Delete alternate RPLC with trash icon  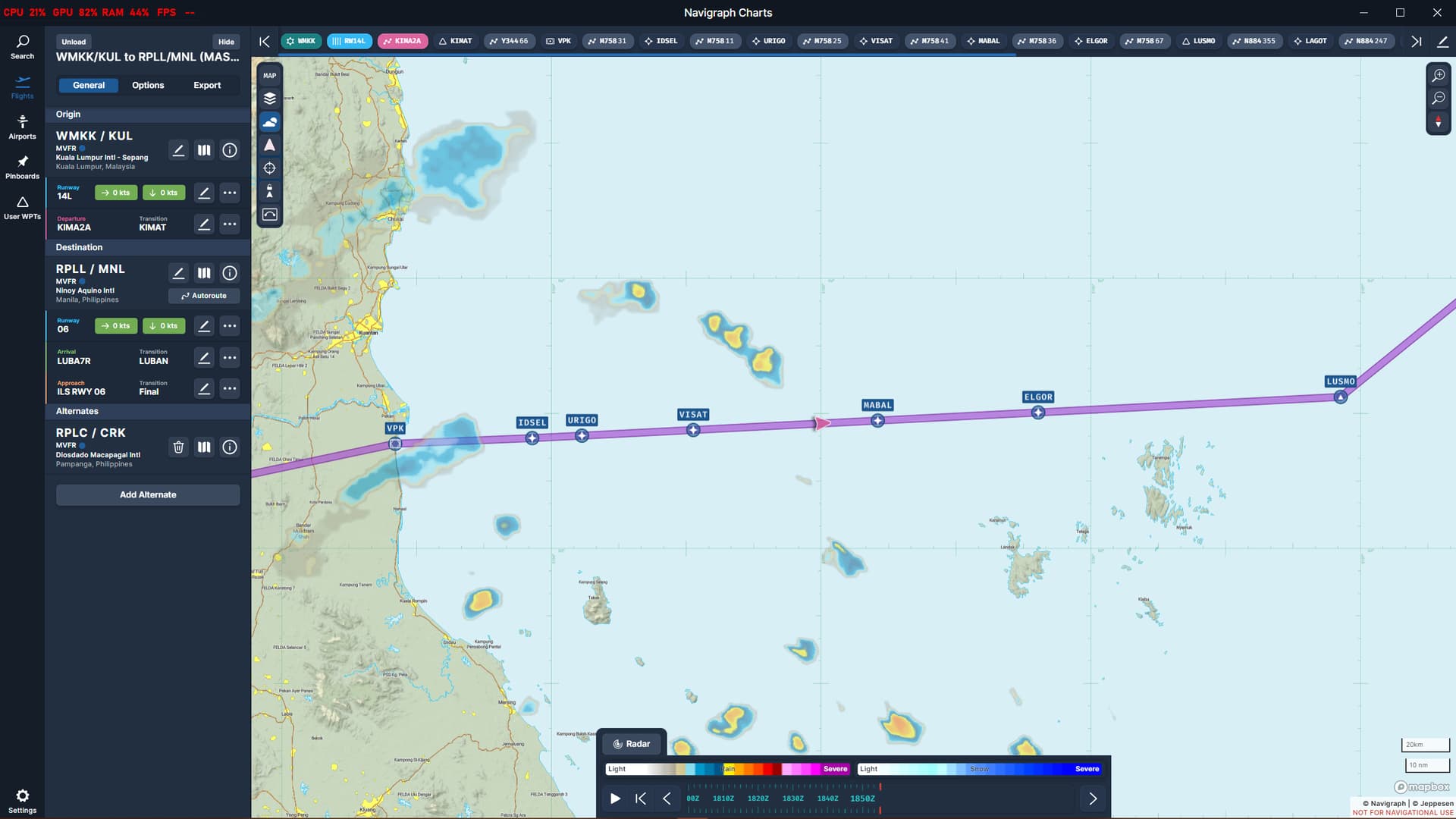(x=178, y=447)
